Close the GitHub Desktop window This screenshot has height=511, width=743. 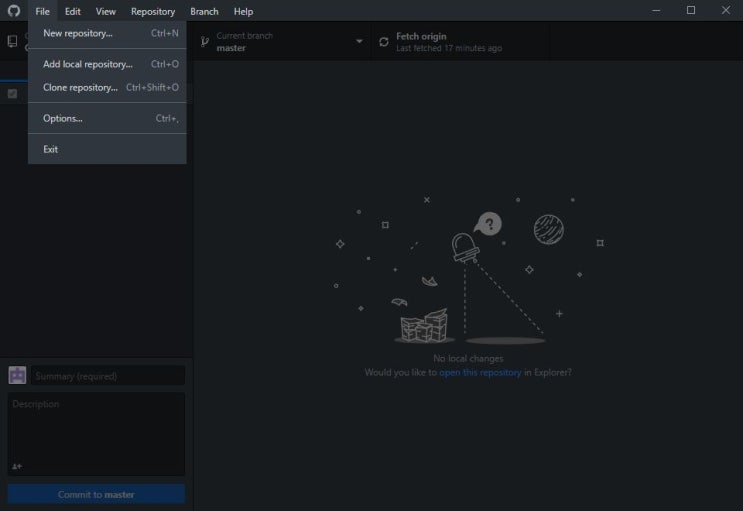[725, 10]
